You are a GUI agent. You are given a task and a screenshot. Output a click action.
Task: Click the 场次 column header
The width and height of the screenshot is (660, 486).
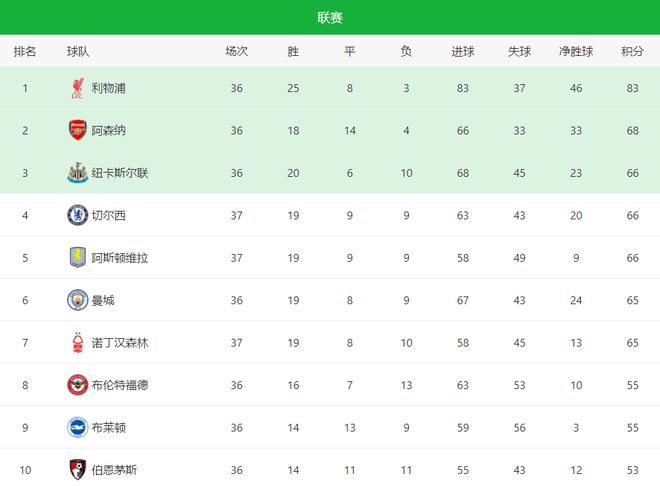click(x=236, y=51)
